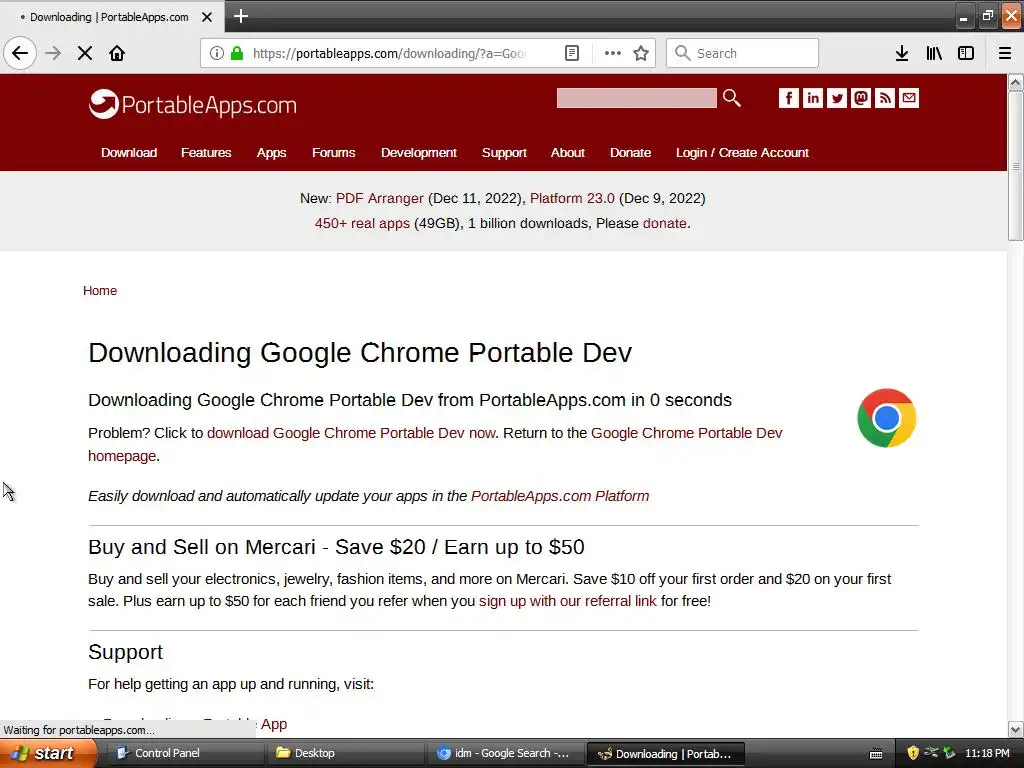Open the Apps menu item
Viewport: 1024px width, 768px height.
271,152
